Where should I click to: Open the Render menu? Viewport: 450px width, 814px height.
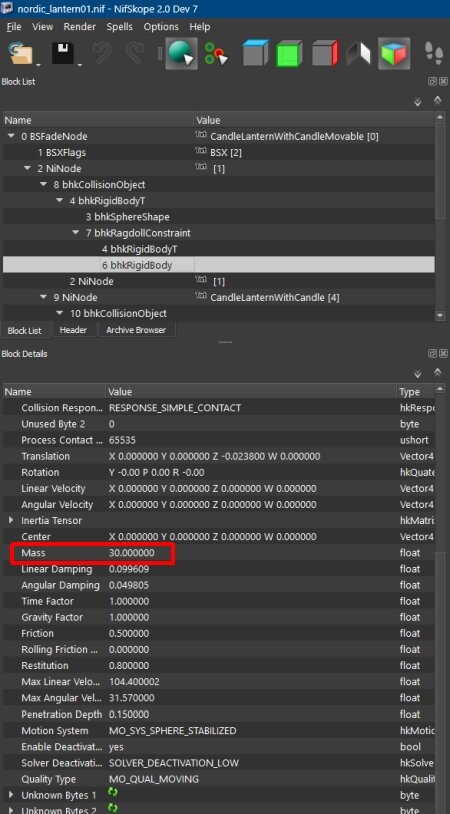click(x=79, y=26)
